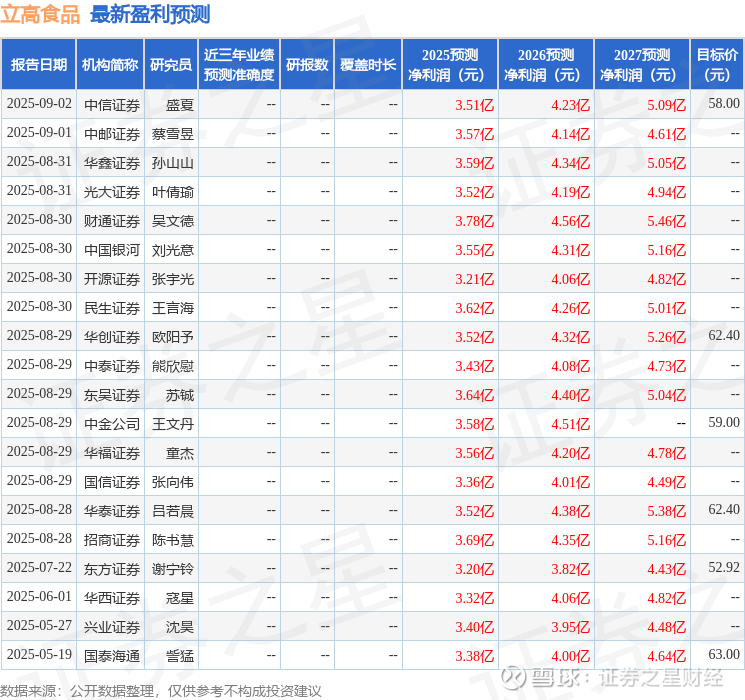Click analyst name 熊欣慰
This screenshot has height=700, width=745.
[173, 366]
